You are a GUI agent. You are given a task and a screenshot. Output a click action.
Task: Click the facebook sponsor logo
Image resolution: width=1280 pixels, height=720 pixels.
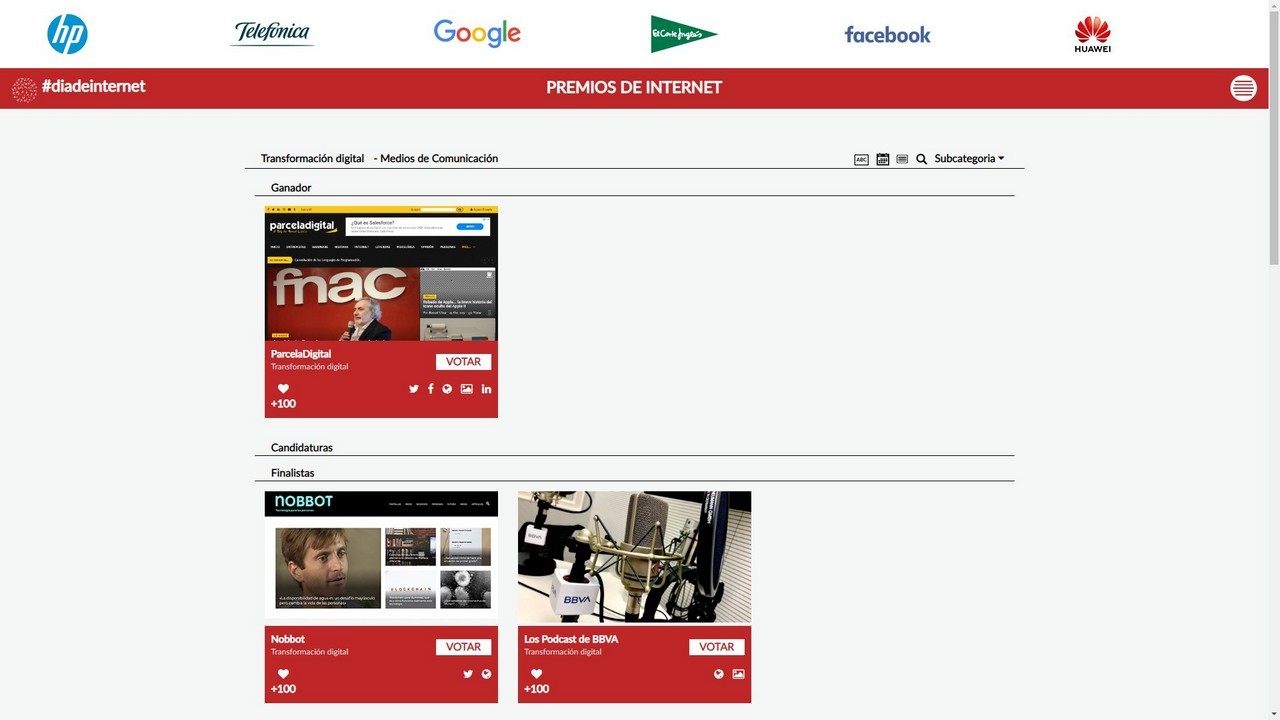[887, 34]
